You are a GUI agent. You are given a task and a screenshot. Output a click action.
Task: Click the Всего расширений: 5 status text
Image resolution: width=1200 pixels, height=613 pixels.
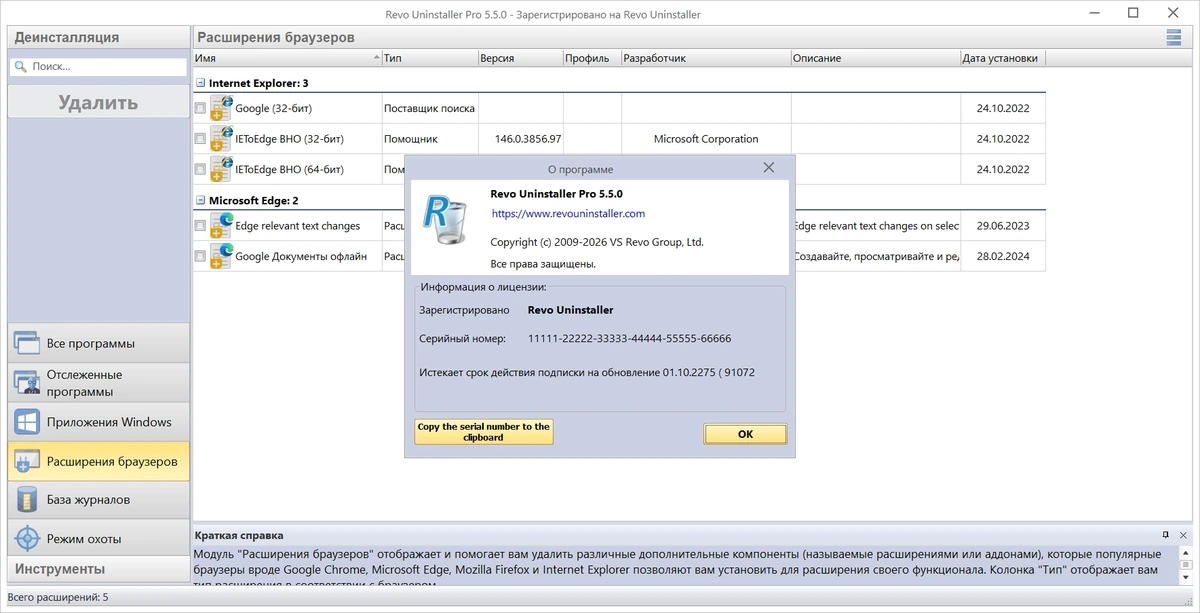pyautogui.click(x=58, y=598)
